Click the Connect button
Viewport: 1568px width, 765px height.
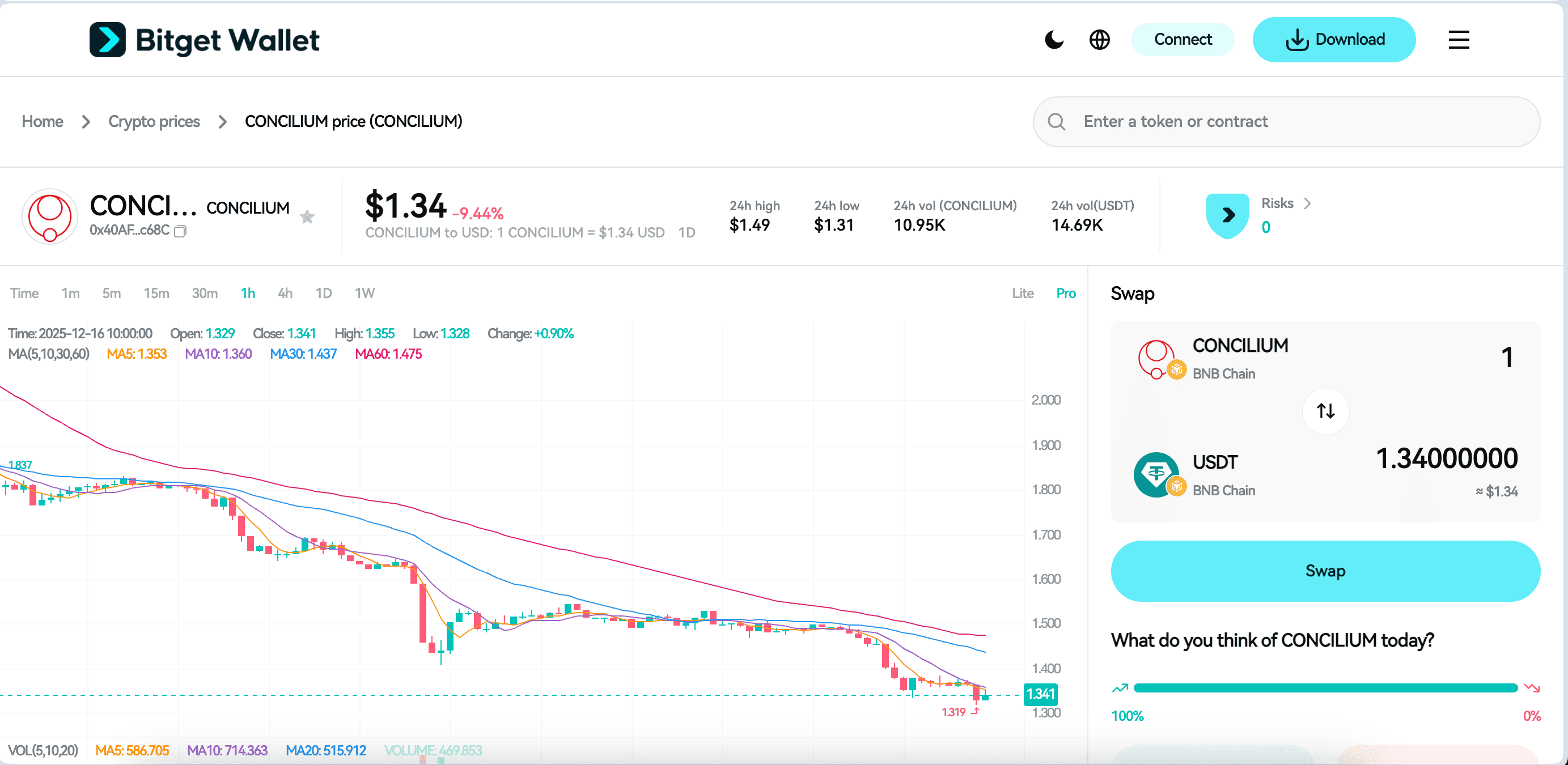pos(1182,39)
